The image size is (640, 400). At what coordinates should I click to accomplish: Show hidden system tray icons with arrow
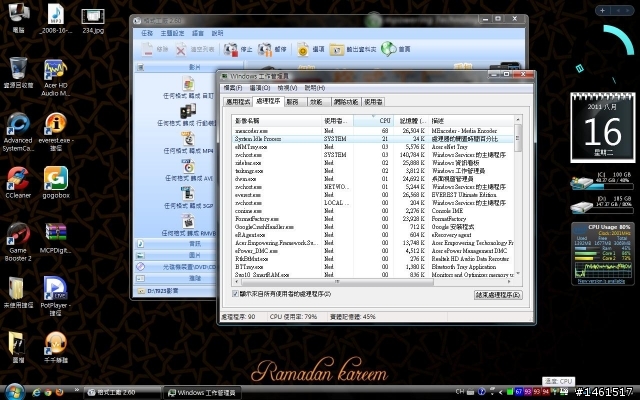[500, 392]
